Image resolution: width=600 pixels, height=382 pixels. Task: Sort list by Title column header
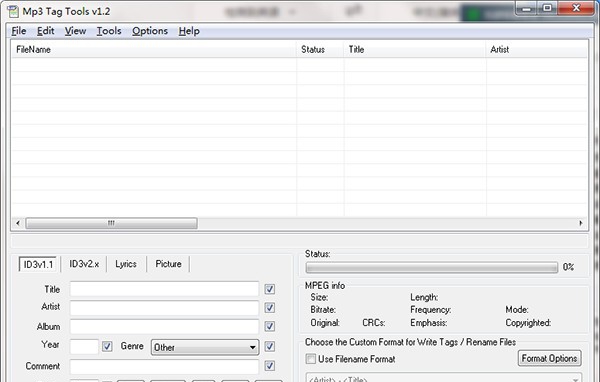[x=415, y=49]
